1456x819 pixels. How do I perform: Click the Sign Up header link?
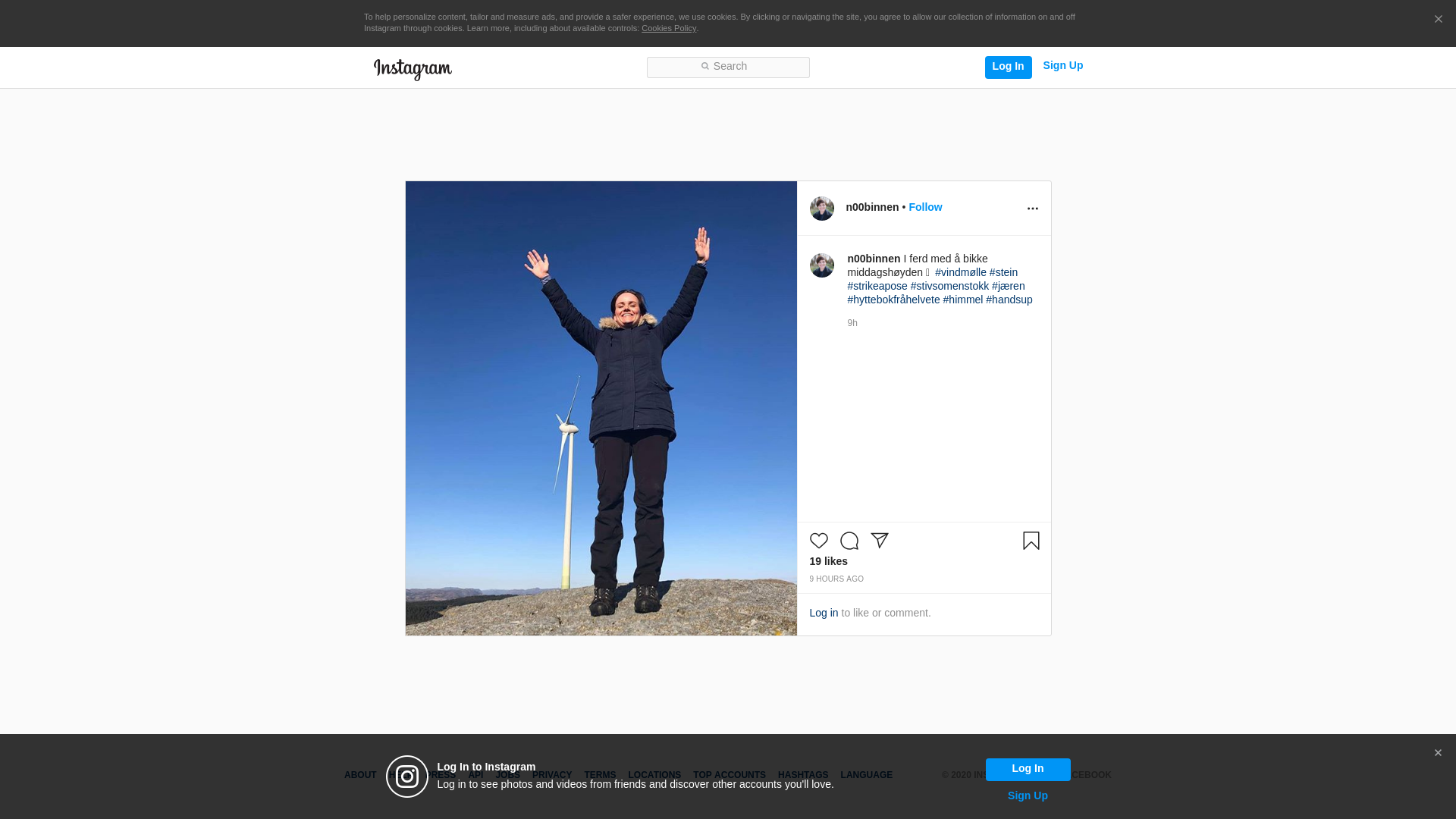(1062, 66)
